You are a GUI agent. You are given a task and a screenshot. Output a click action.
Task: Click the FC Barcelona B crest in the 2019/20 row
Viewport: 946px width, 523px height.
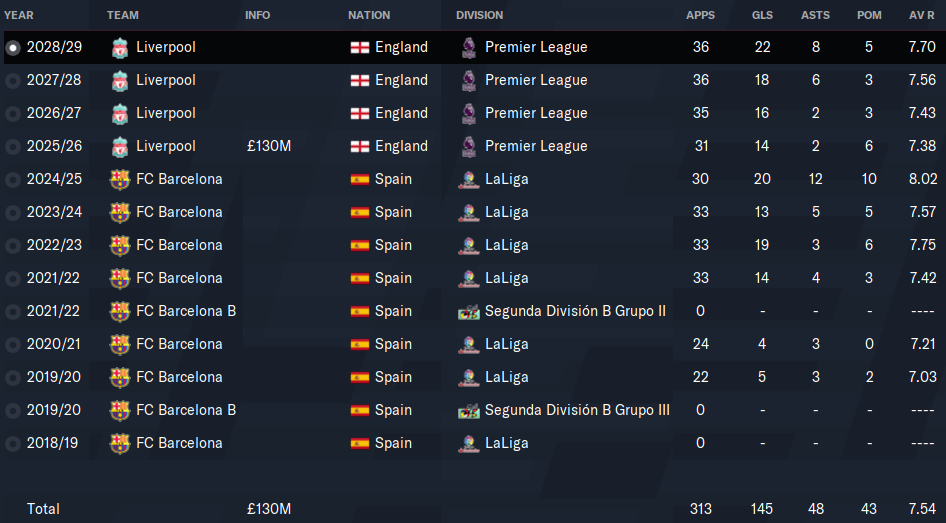pyautogui.click(x=119, y=410)
